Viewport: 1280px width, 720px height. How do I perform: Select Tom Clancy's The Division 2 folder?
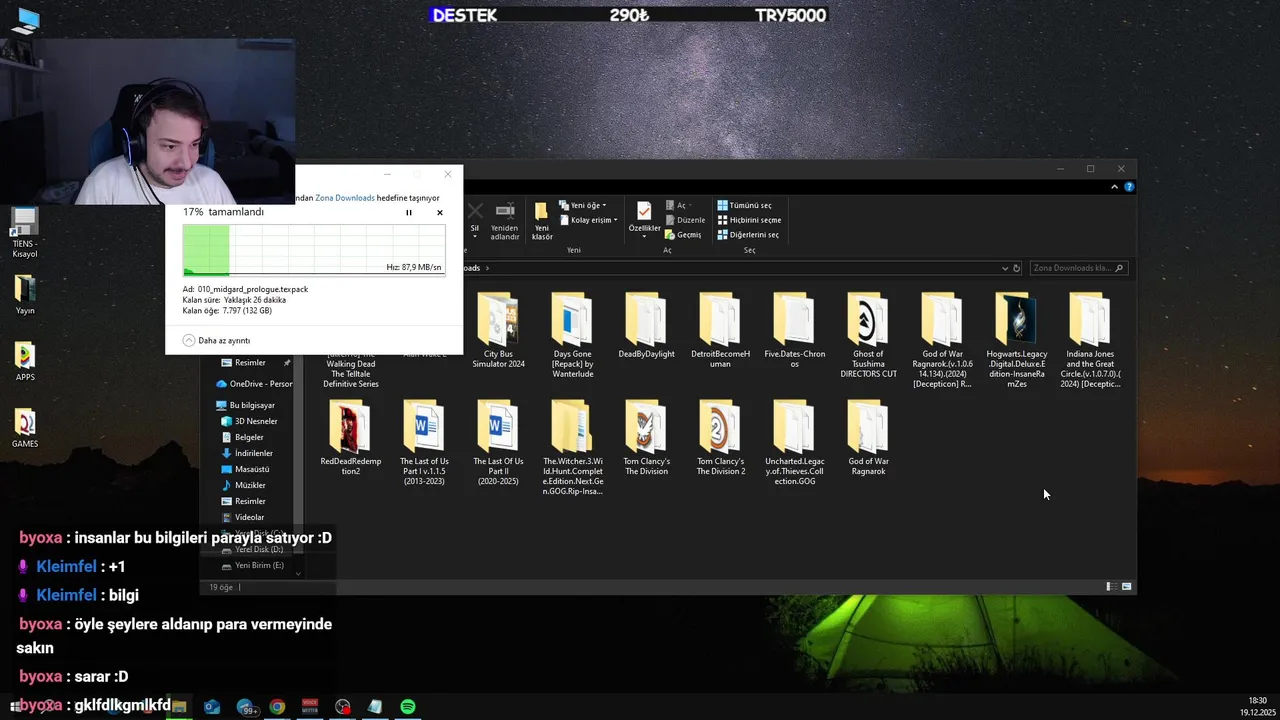[x=720, y=438]
